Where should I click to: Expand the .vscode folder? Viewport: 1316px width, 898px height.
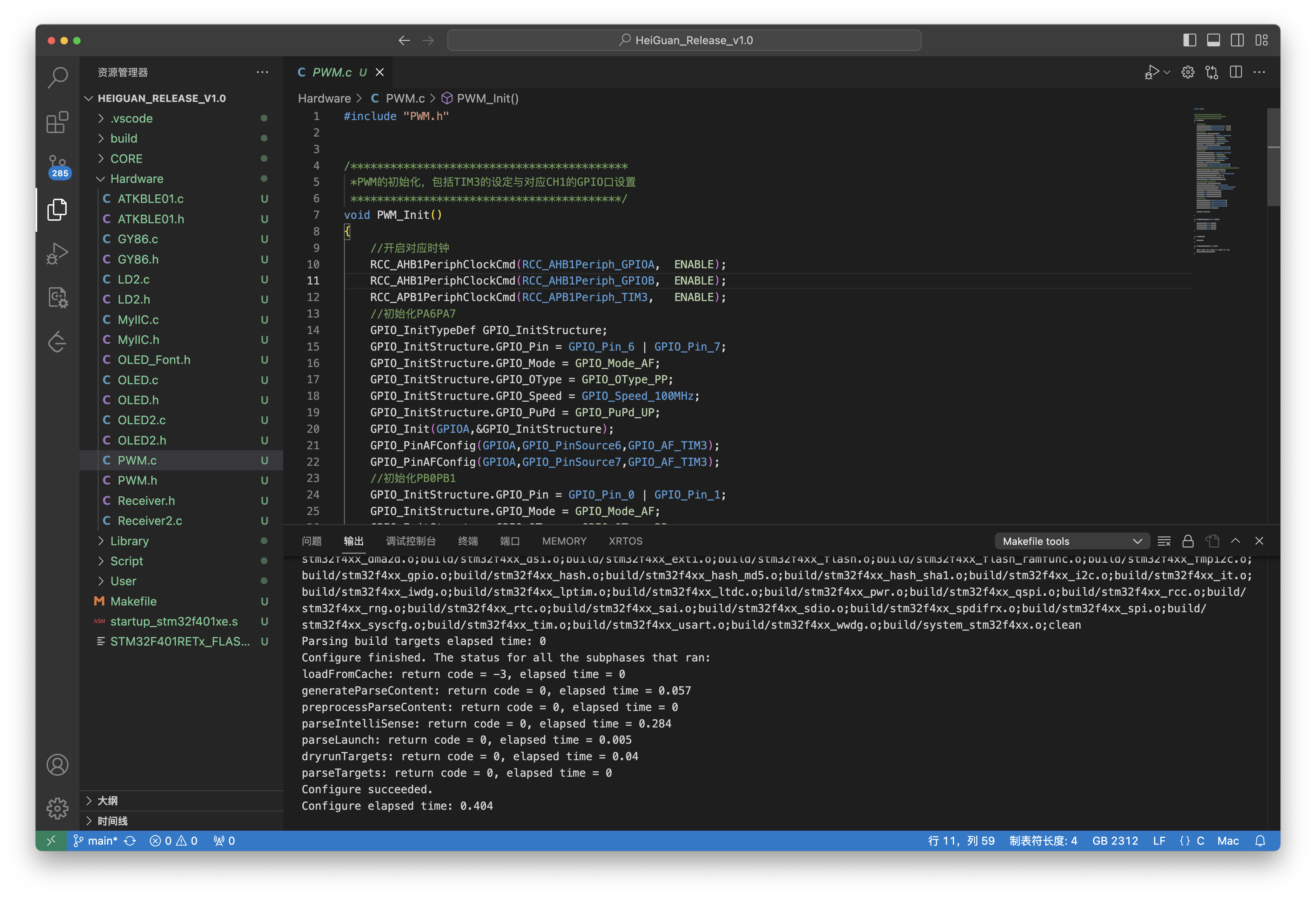pos(181,118)
